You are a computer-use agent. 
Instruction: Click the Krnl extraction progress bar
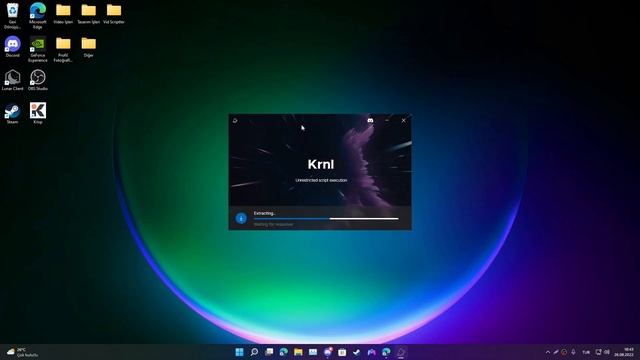click(x=326, y=219)
